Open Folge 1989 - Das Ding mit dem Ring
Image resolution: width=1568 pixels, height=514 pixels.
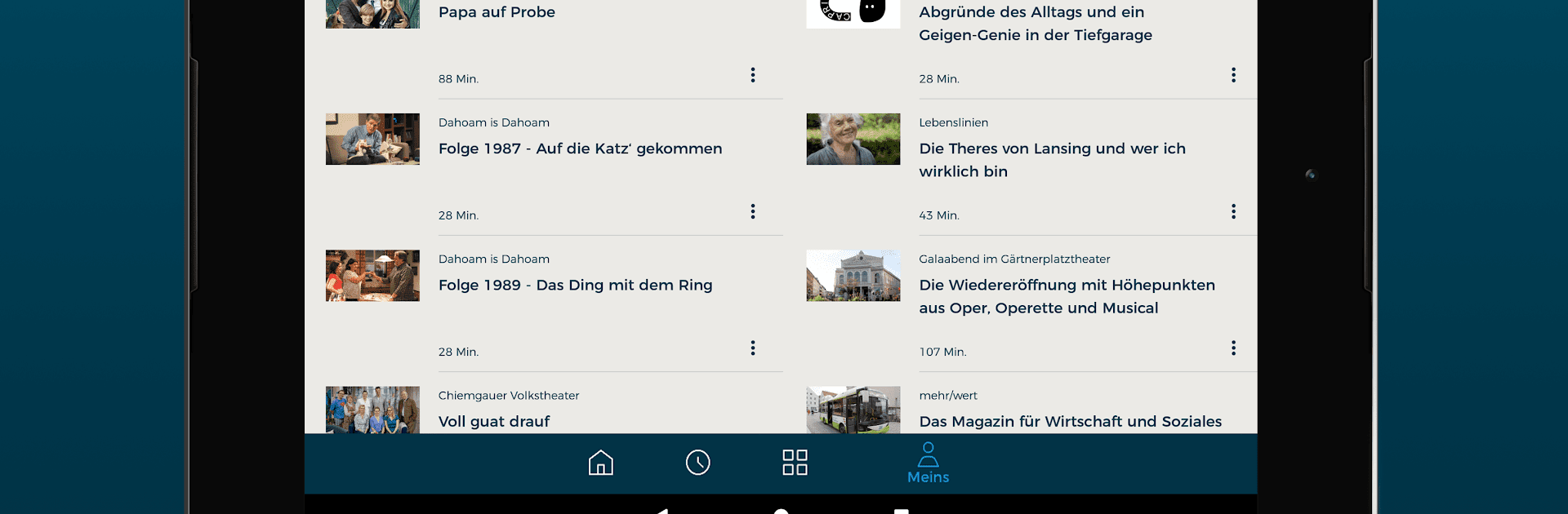tap(575, 285)
